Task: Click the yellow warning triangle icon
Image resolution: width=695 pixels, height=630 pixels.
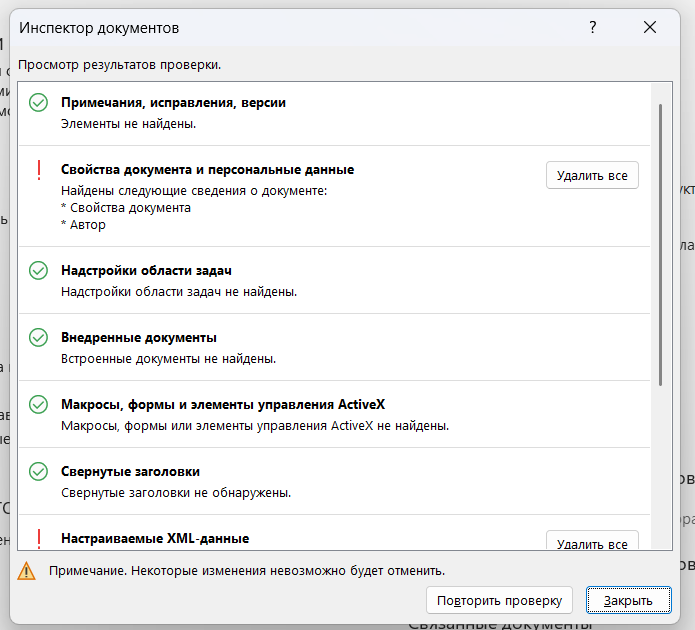Action: click(x=27, y=571)
